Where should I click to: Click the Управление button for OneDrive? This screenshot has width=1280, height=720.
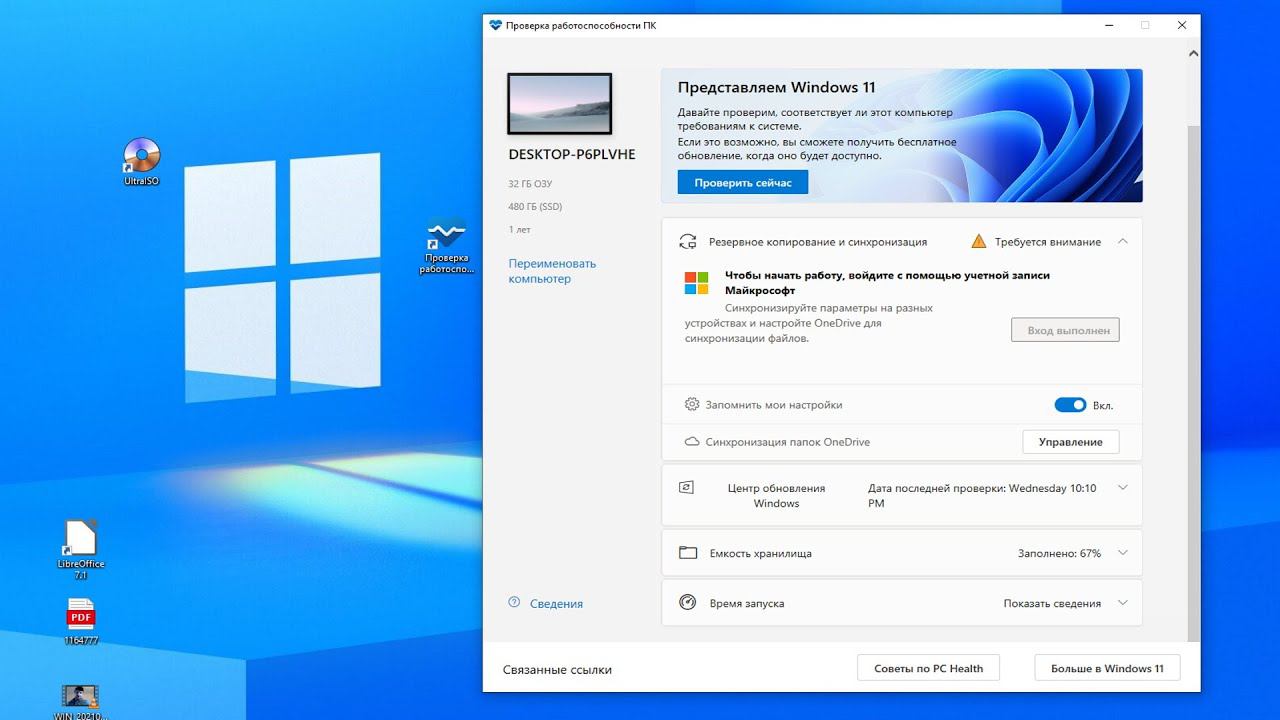1070,442
